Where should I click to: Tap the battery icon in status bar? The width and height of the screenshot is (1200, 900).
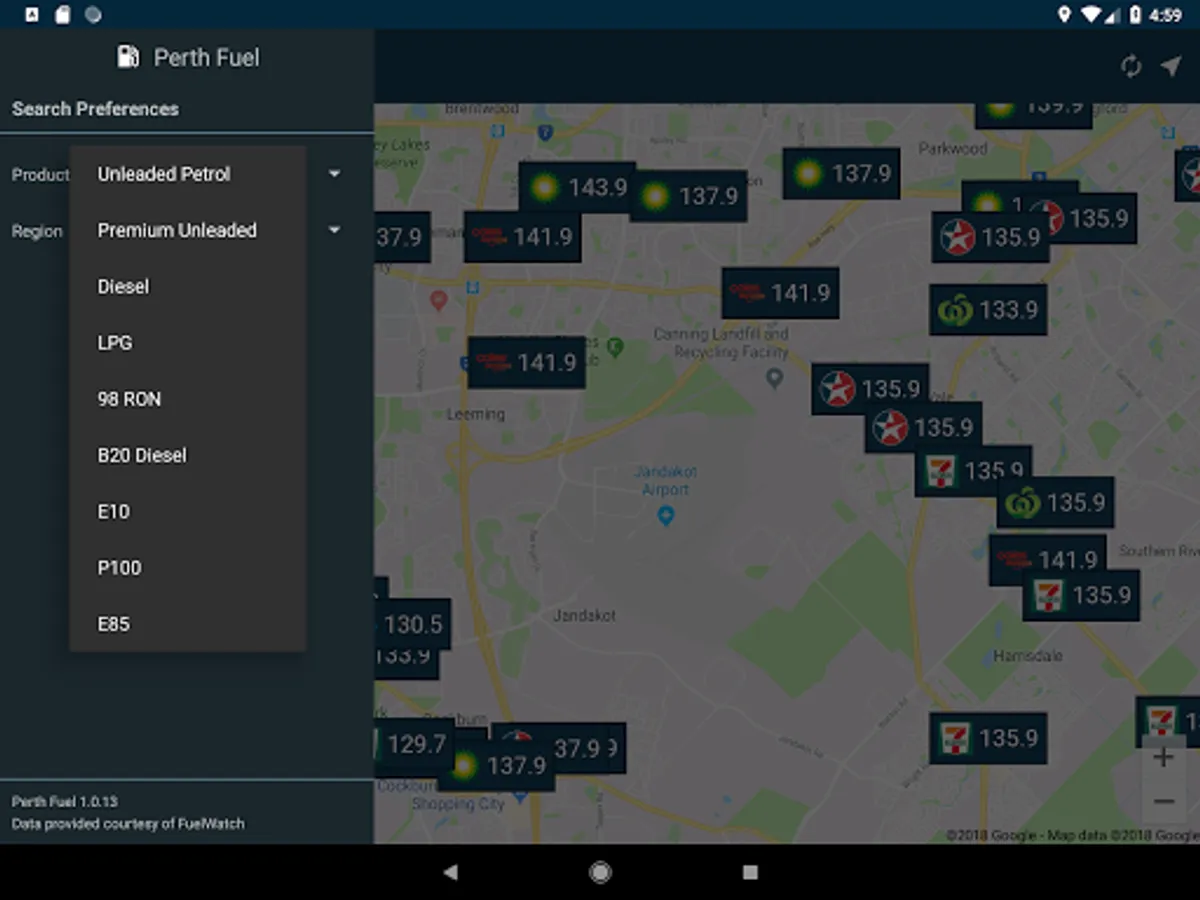pos(1135,14)
